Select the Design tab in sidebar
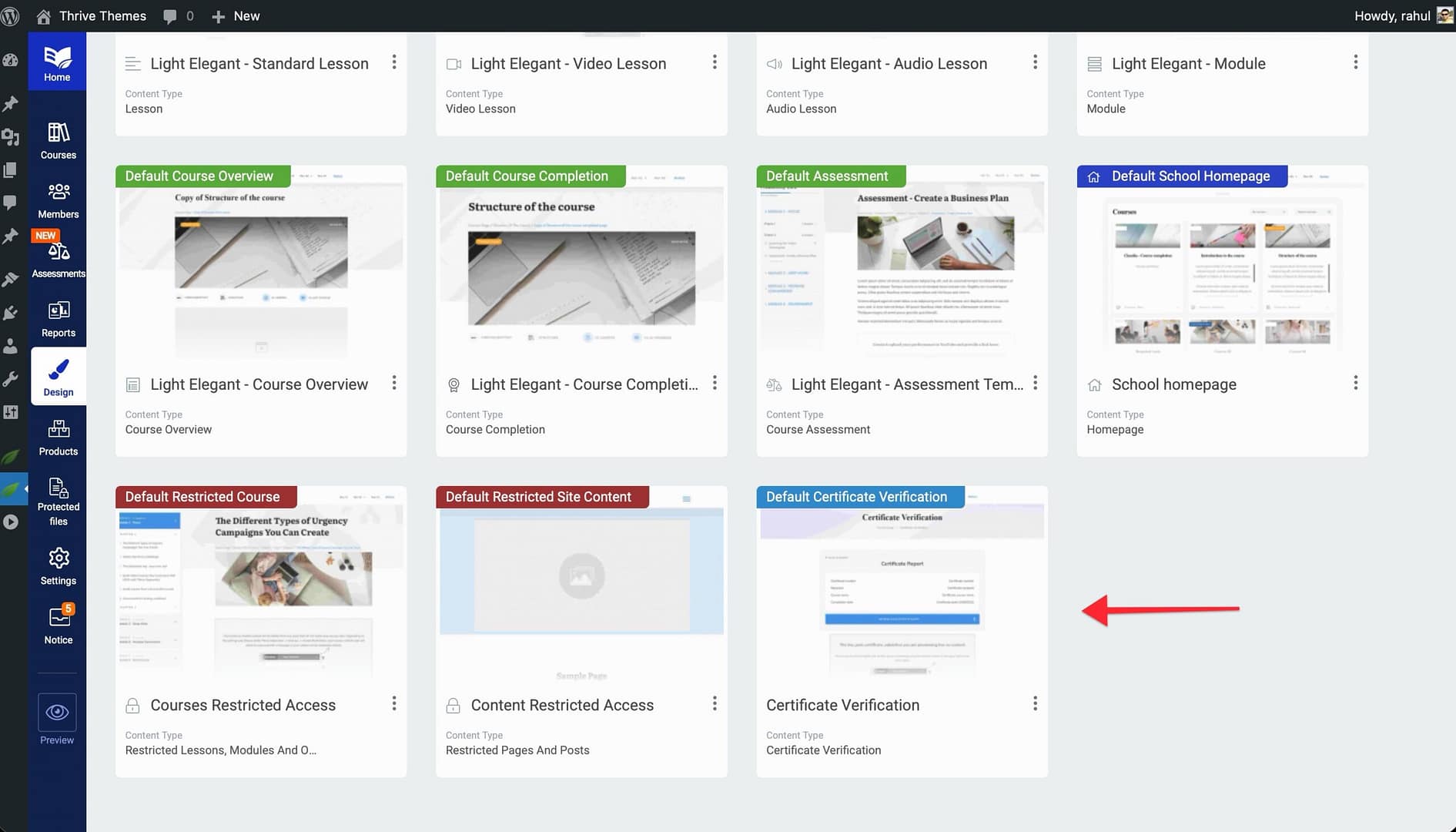1456x832 pixels. coord(58,377)
